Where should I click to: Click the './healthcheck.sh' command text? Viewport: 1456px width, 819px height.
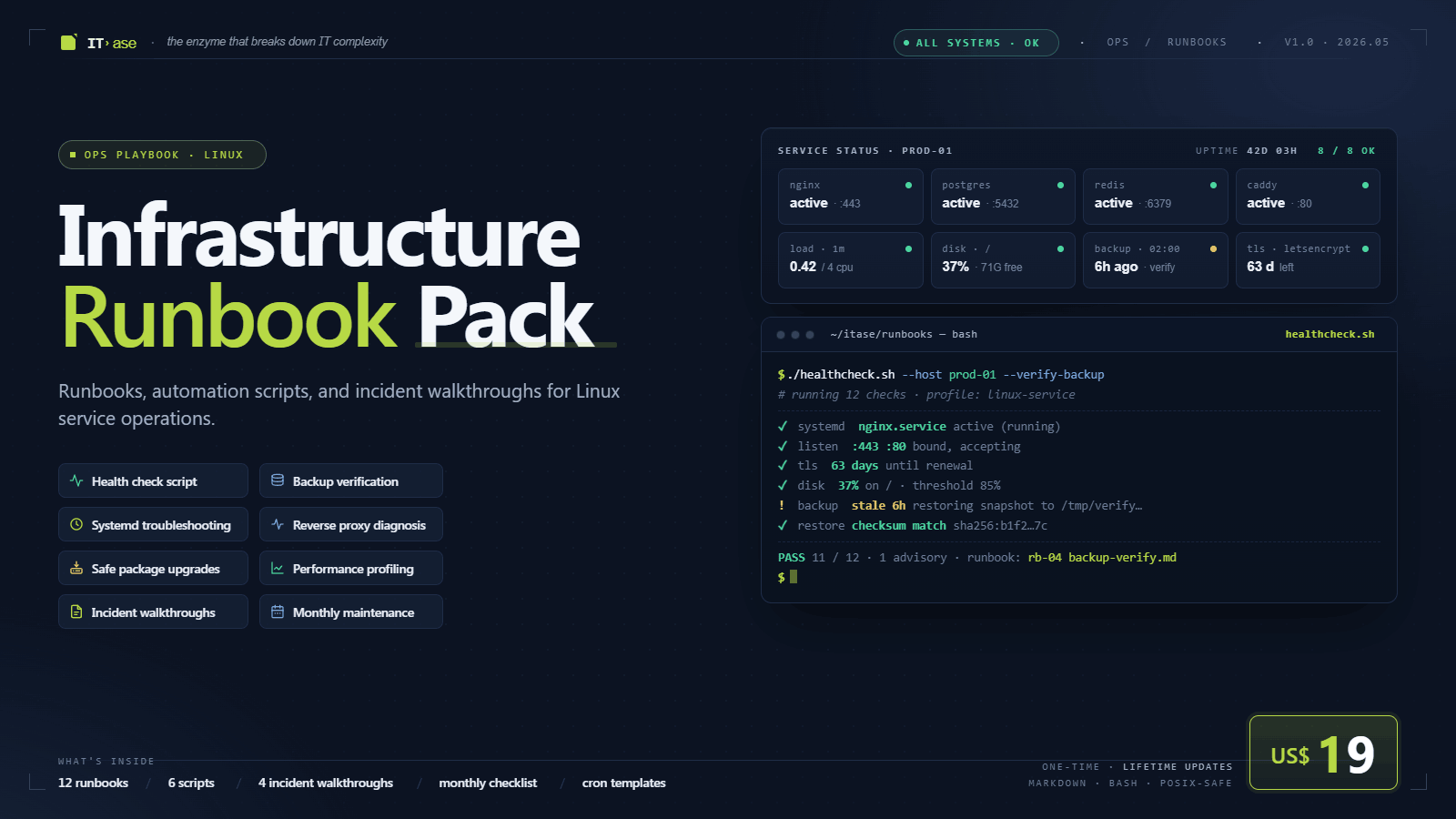point(842,375)
